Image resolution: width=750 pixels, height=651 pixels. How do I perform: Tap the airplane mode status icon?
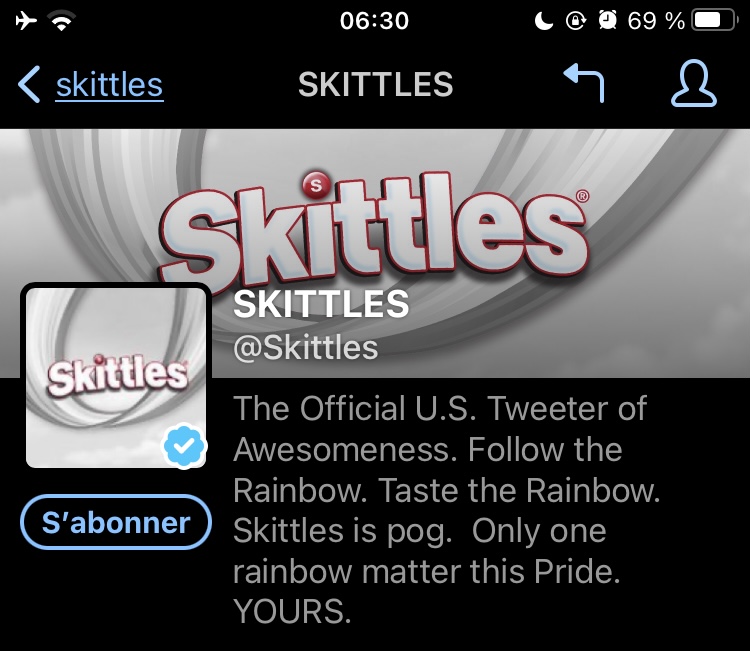click(26, 21)
